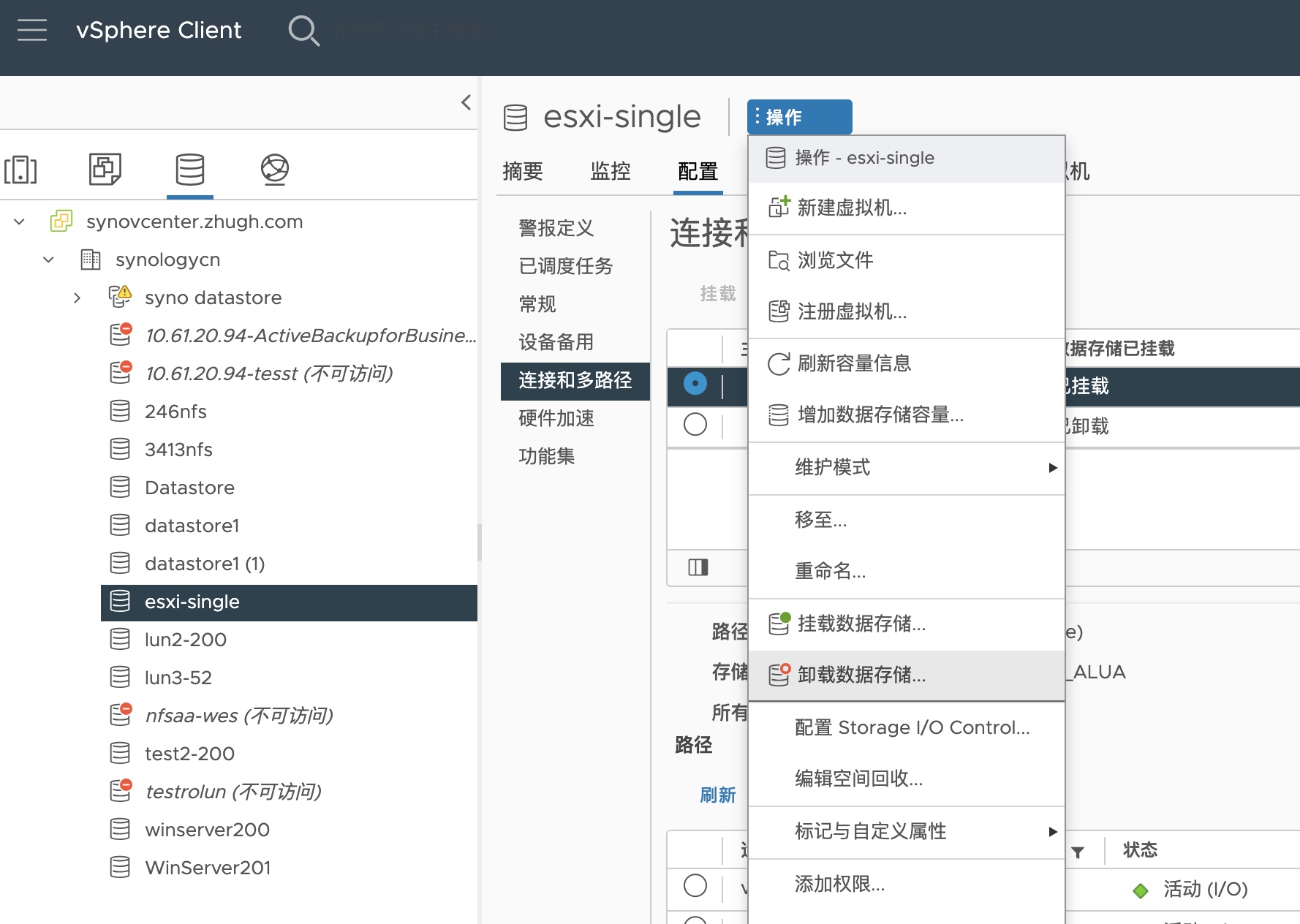Choose 移至... menu entry
Screen dimensions: 1300x924
[907, 520]
